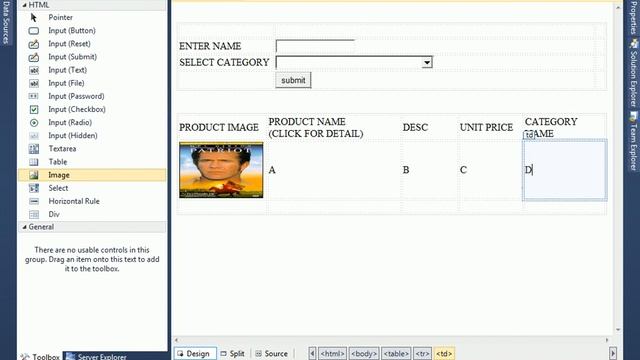640x360 pixels.
Task: Pick the Input (File) toolbox icon
Action: [x=34, y=83]
